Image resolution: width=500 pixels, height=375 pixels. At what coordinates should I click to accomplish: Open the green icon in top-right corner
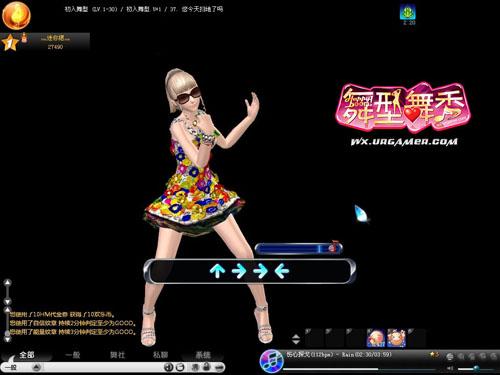409,13
